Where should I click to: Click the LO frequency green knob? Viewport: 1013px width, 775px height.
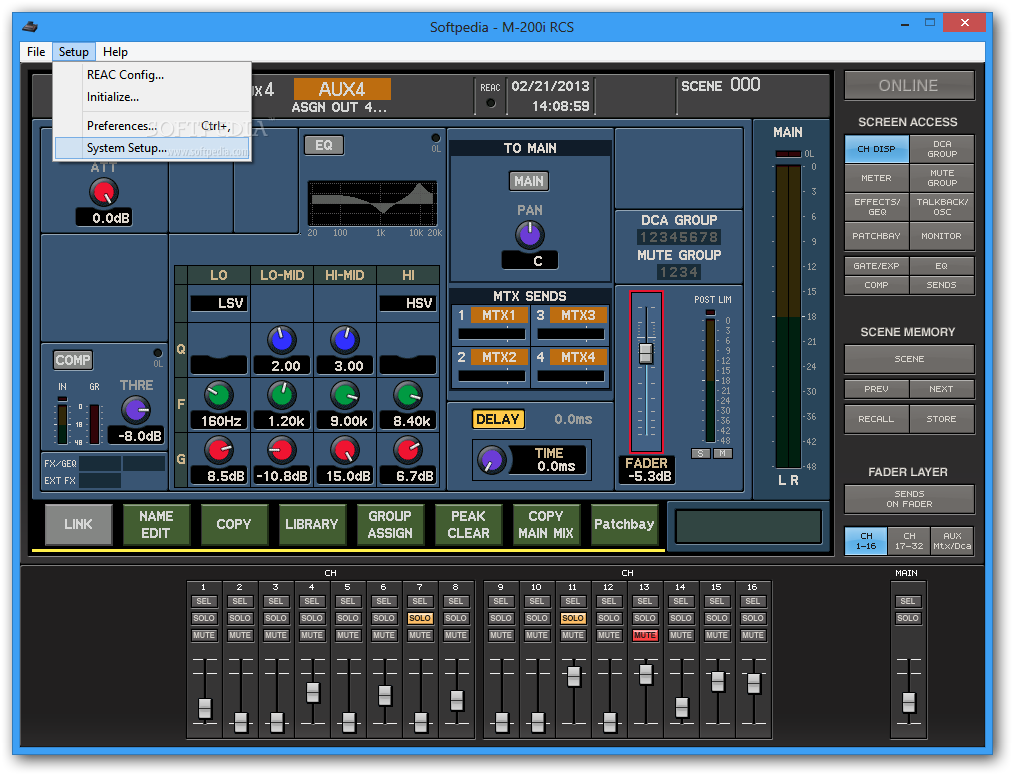pyautogui.click(x=219, y=395)
